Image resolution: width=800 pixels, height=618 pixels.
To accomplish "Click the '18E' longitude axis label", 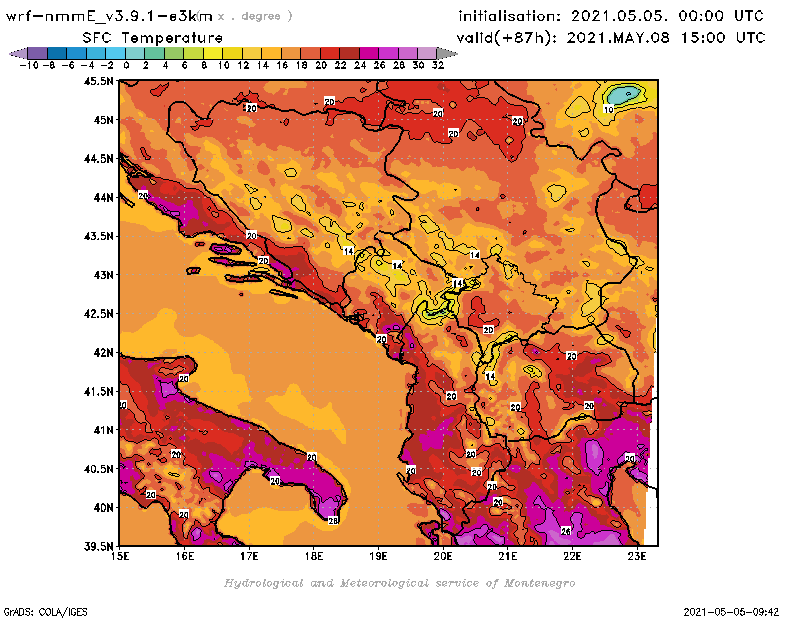I will pyautogui.click(x=314, y=556).
